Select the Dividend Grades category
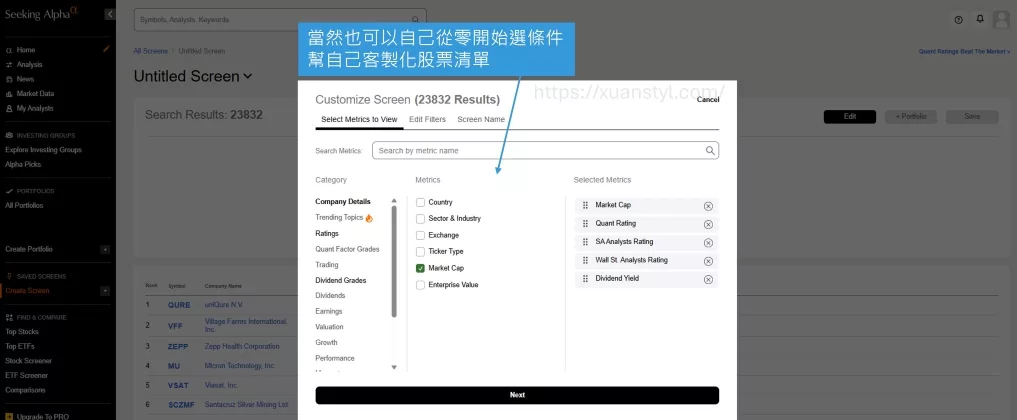This screenshot has width=1017, height=420. point(341,280)
